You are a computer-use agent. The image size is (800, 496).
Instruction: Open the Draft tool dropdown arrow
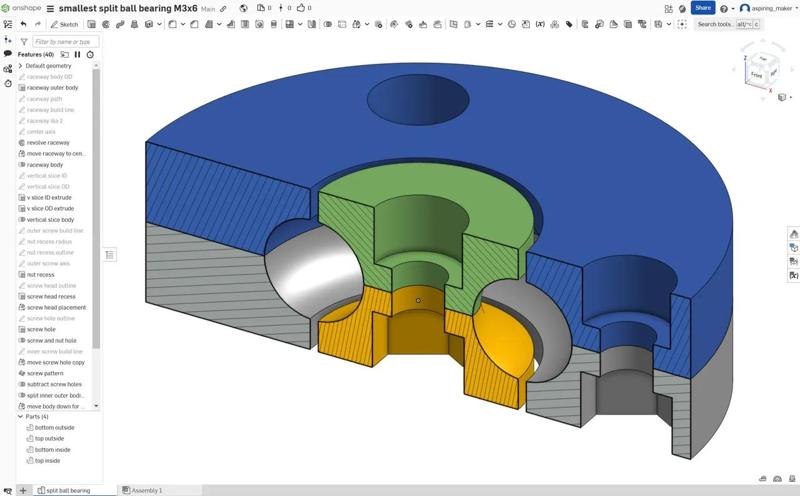coord(219,24)
